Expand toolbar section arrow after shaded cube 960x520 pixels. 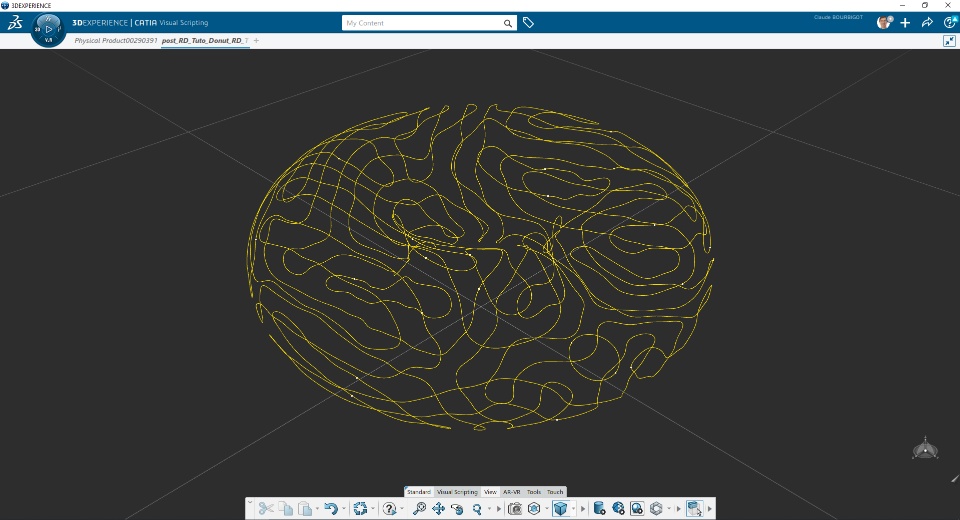pos(583,508)
